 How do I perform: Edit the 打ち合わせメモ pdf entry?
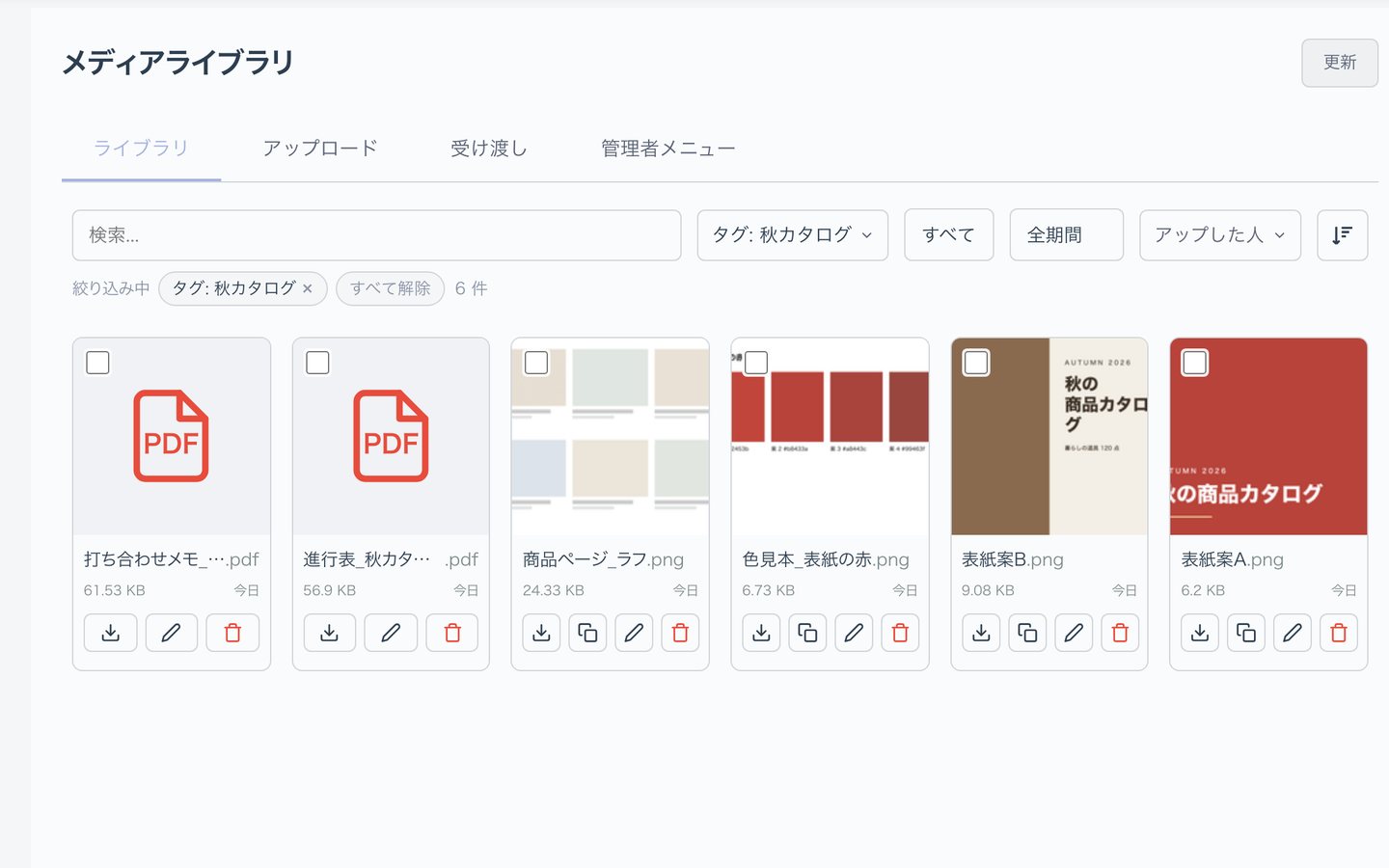pyautogui.click(x=172, y=633)
